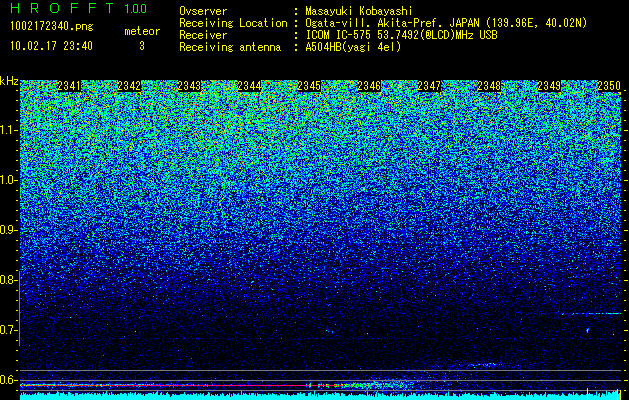Click the HROFFT 1.0.0 title text

[79, 8]
